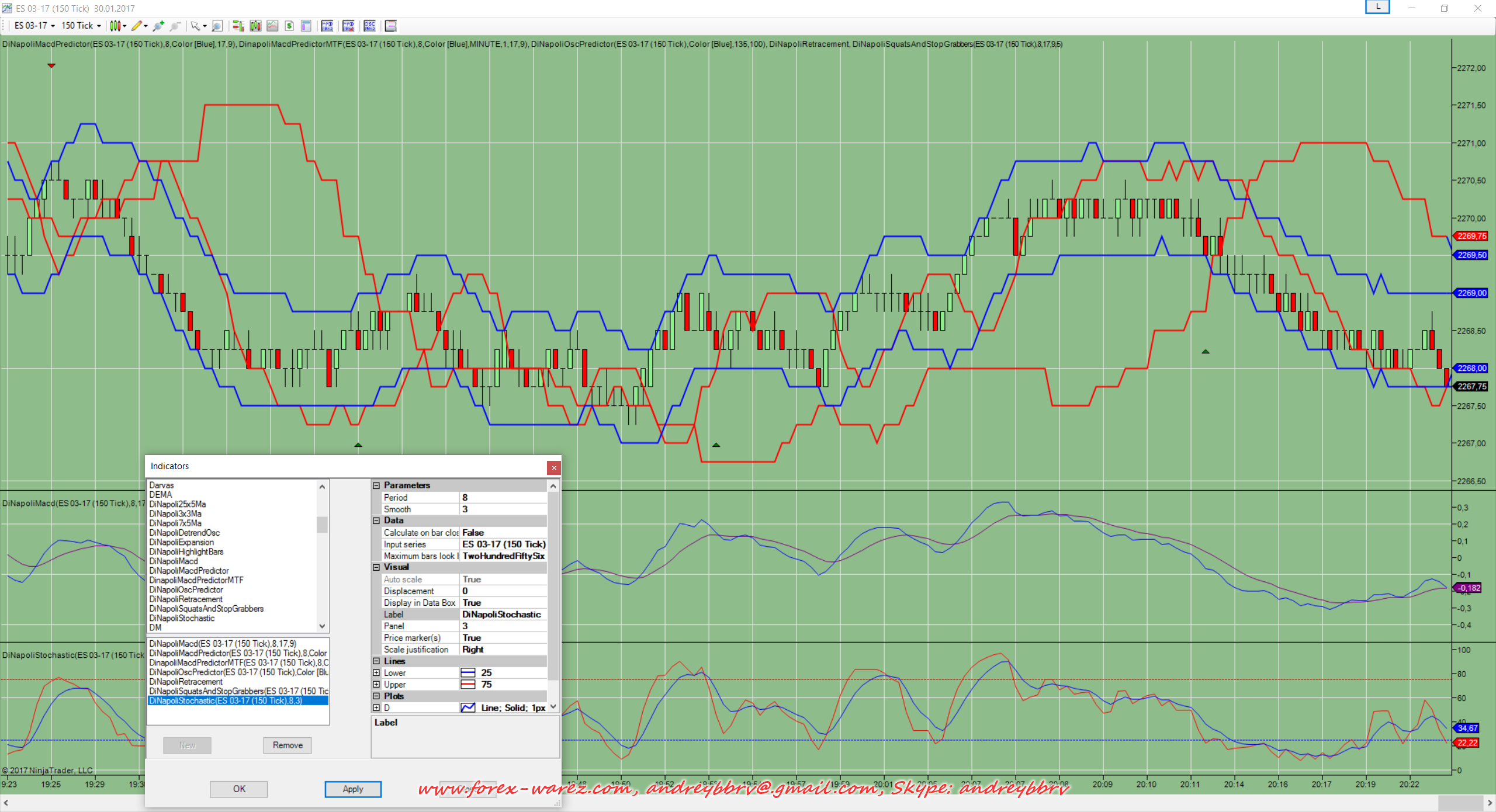Open the Chart Trader icon
Image resolution: width=1496 pixels, height=812 pixels.
(x=238, y=26)
